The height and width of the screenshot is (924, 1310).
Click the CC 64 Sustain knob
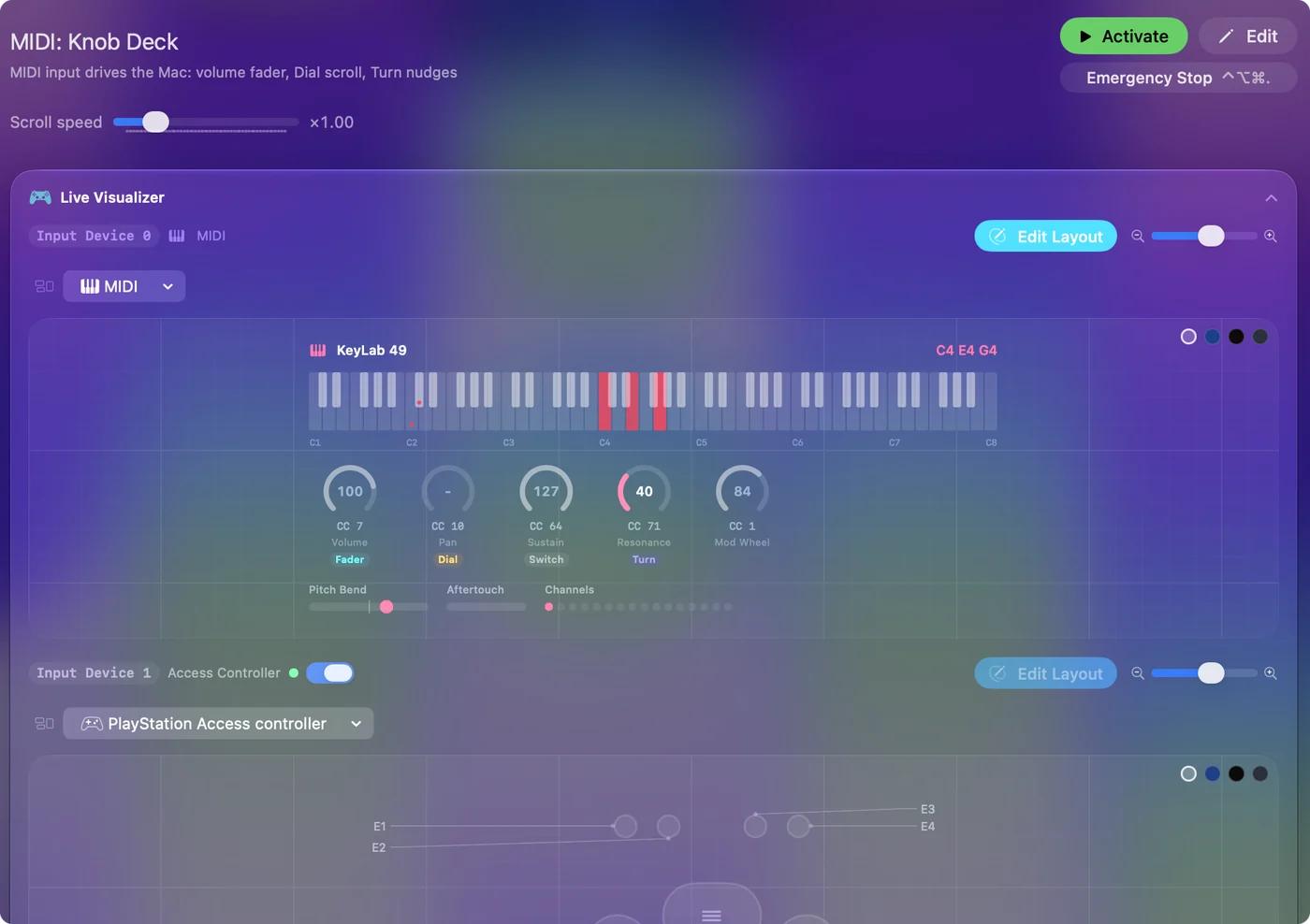pos(546,491)
